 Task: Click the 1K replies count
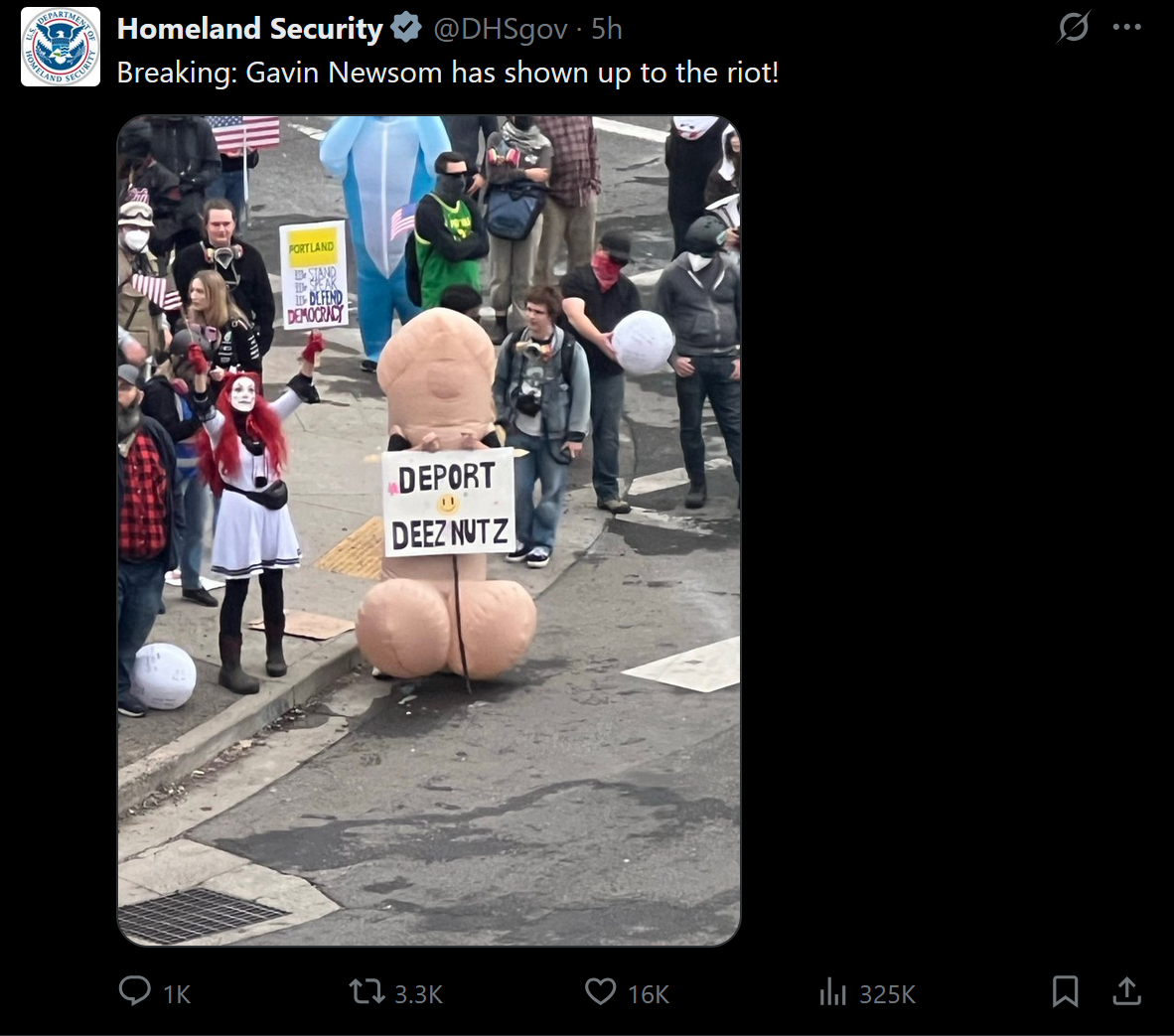[x=177, y=994]
